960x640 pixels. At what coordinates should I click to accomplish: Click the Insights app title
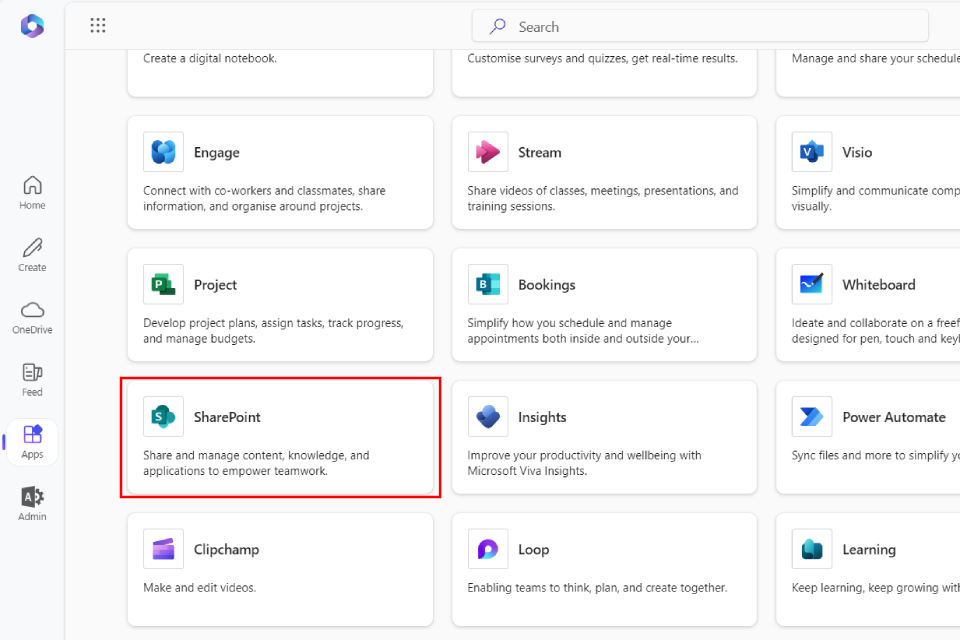[x=542, y=417]
